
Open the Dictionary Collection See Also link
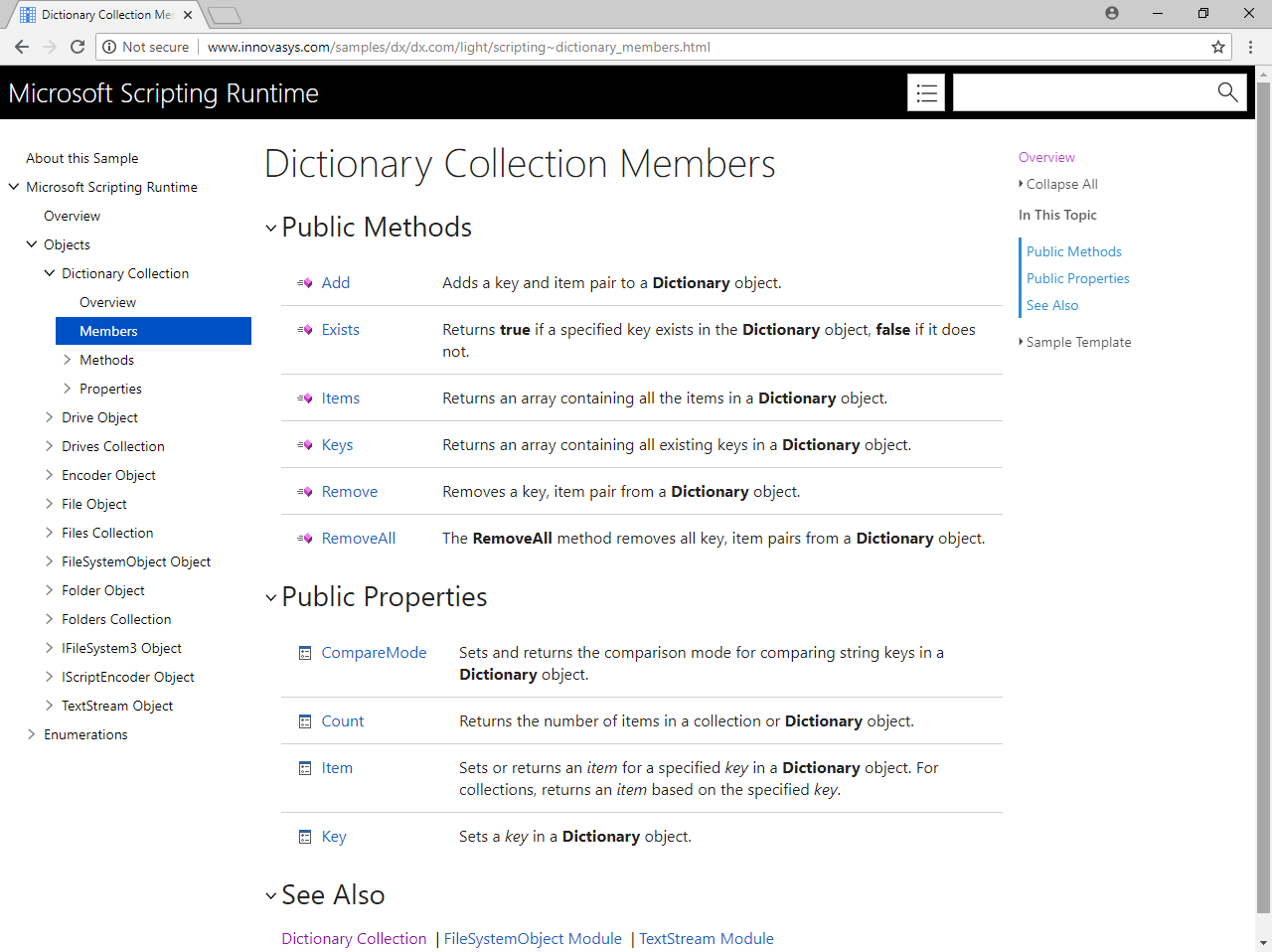coord(354,939)
